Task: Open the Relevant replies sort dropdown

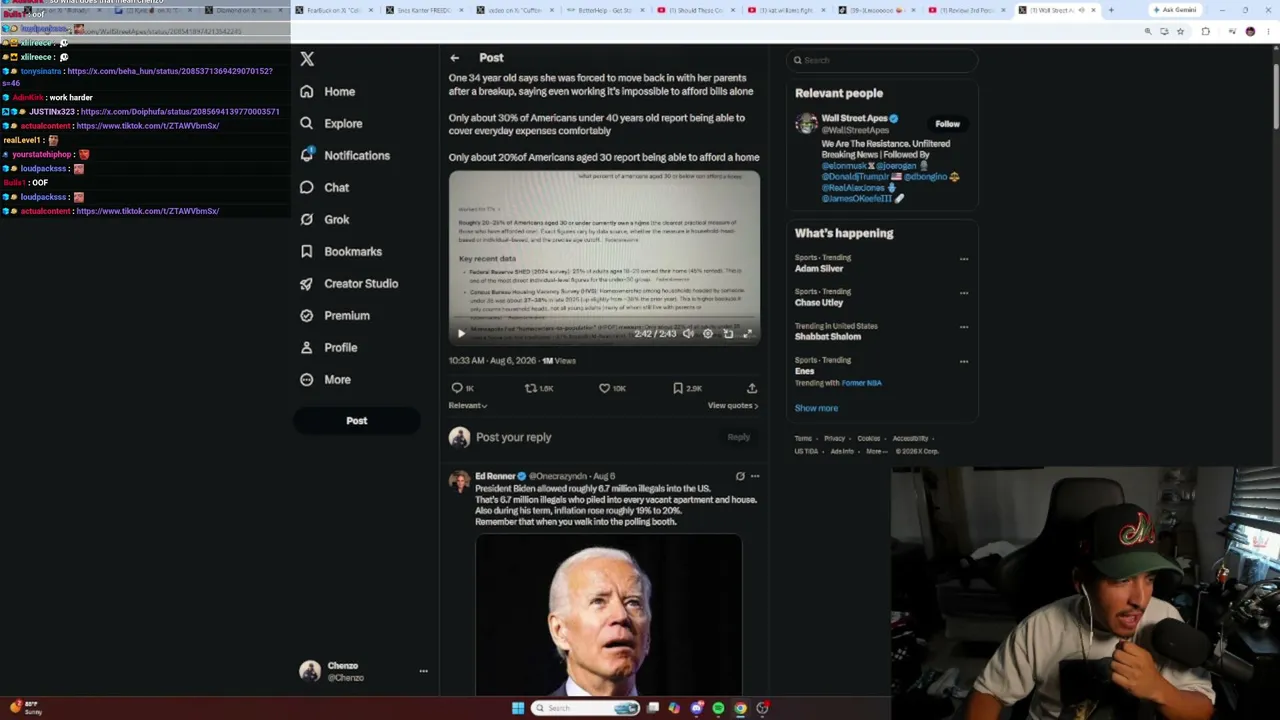Action: (x=468, y=406)
